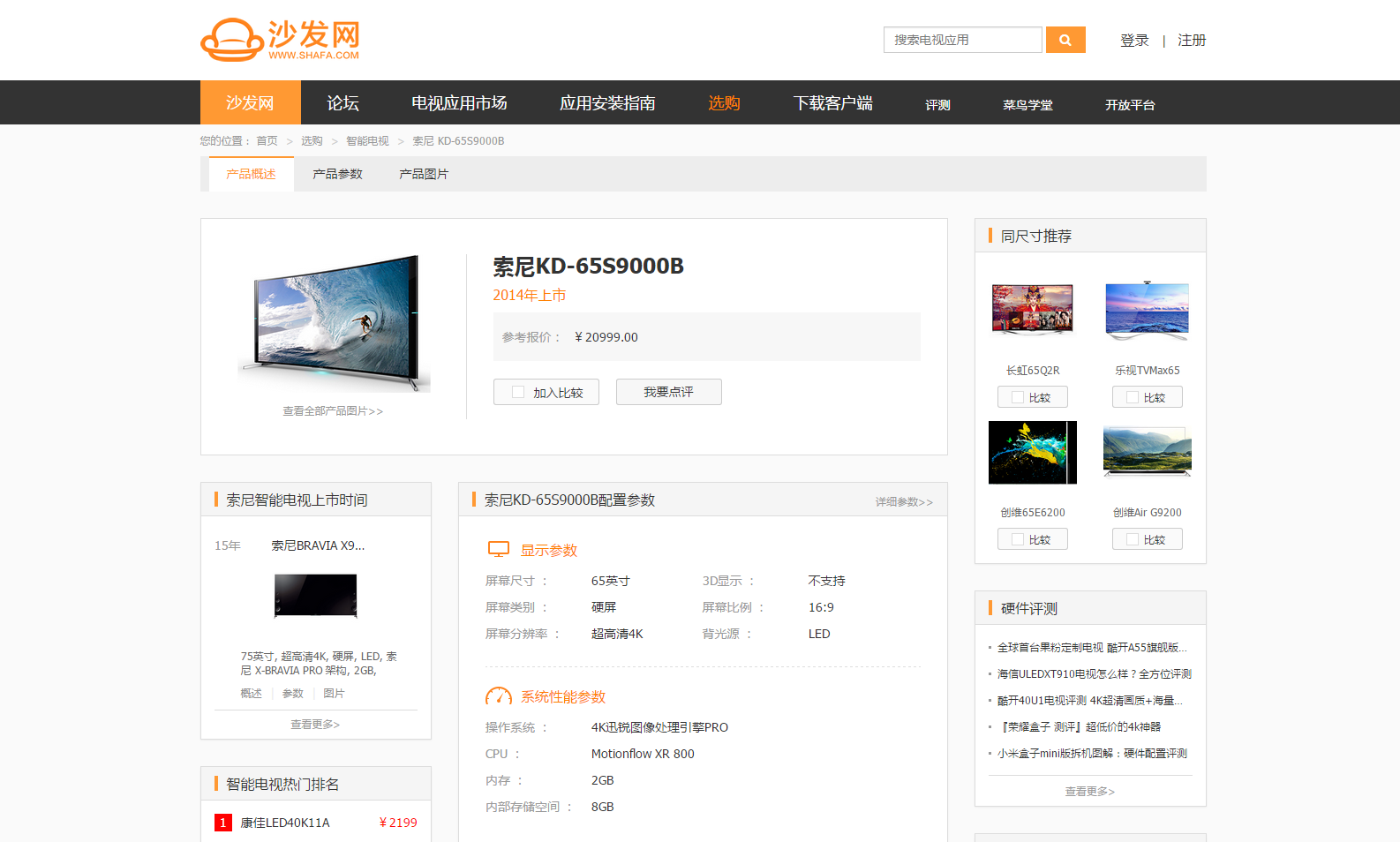The width and height of the screenshot is (1400, 842).
Task: Open 开放平台 menu item
Action: coord(1130,105)
